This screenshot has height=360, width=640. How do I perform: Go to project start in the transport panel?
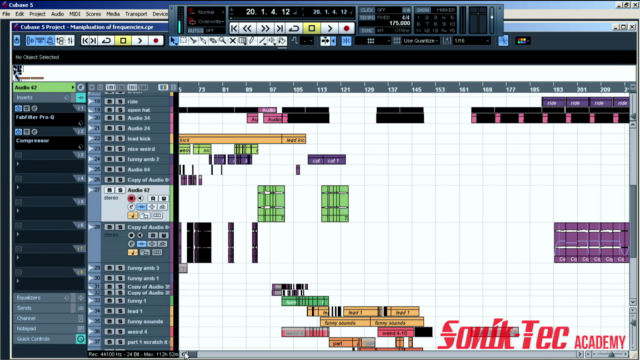[x=234, y=28]
